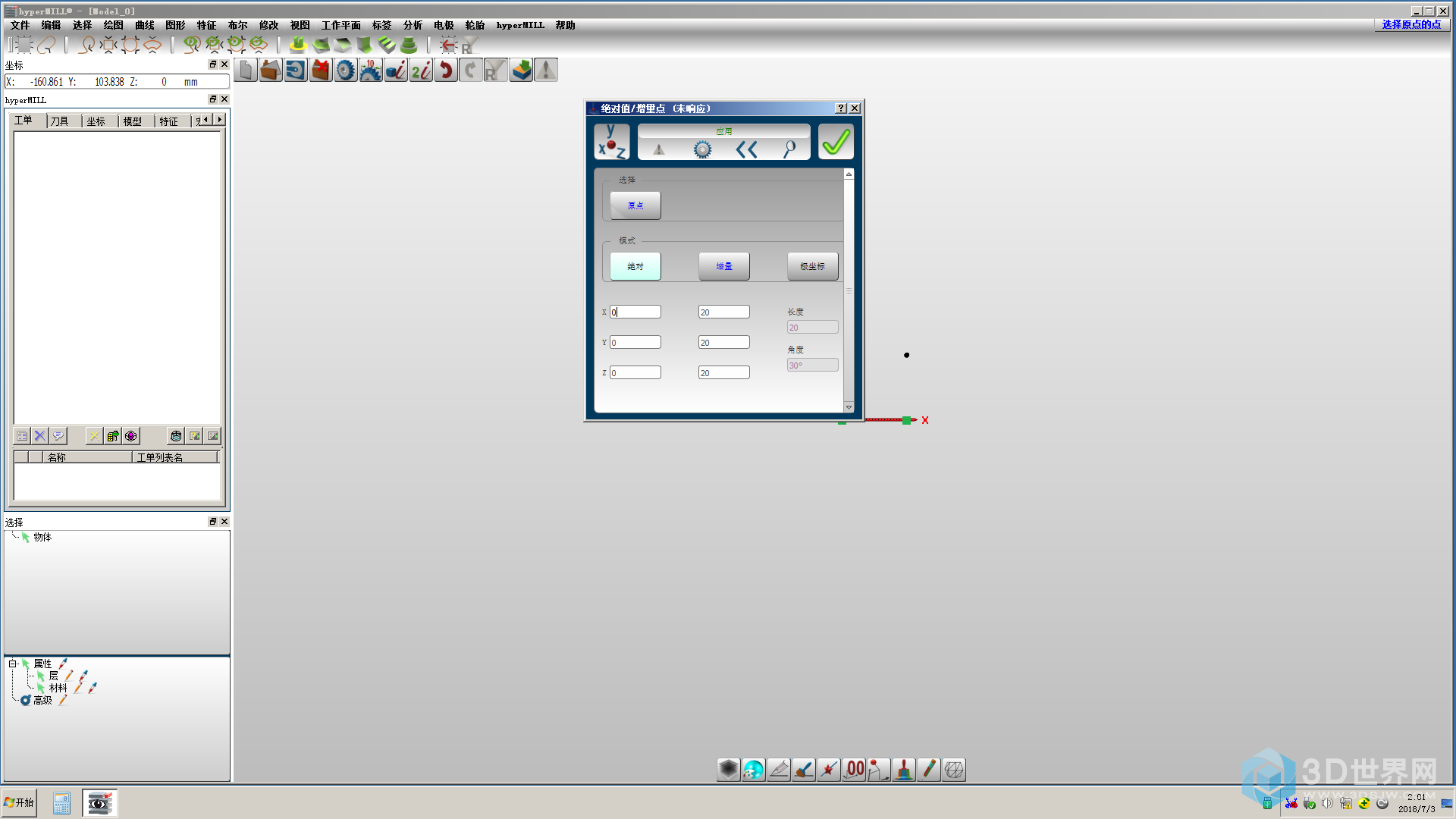Click the 原点 origin button

[x=635, y=206]
